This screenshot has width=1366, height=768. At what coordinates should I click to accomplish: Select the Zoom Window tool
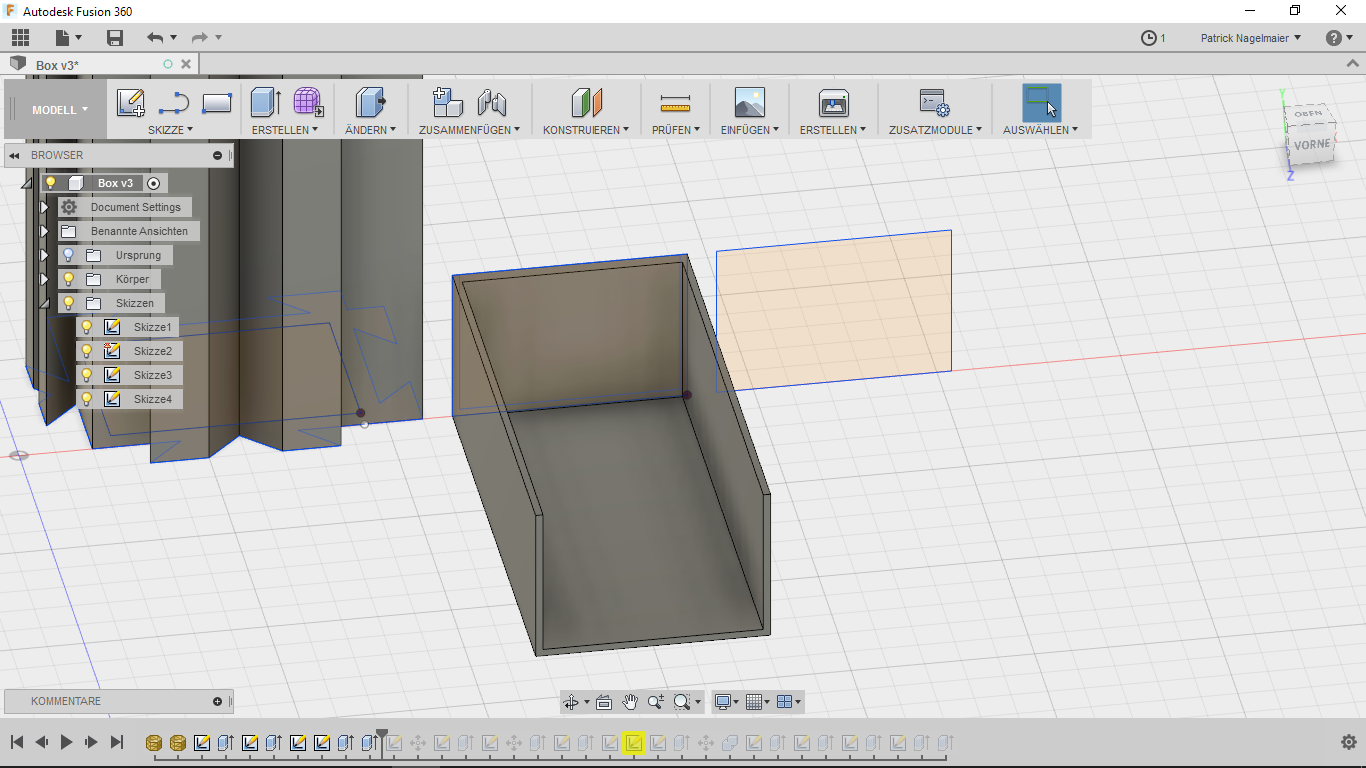(x=682, y=702)
